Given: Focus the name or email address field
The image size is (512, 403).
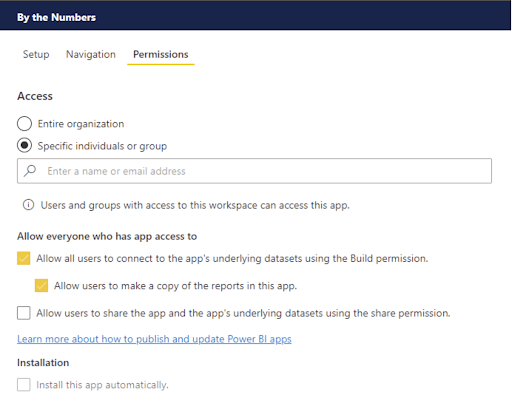Looking at the screenshot, I should 254,171.
